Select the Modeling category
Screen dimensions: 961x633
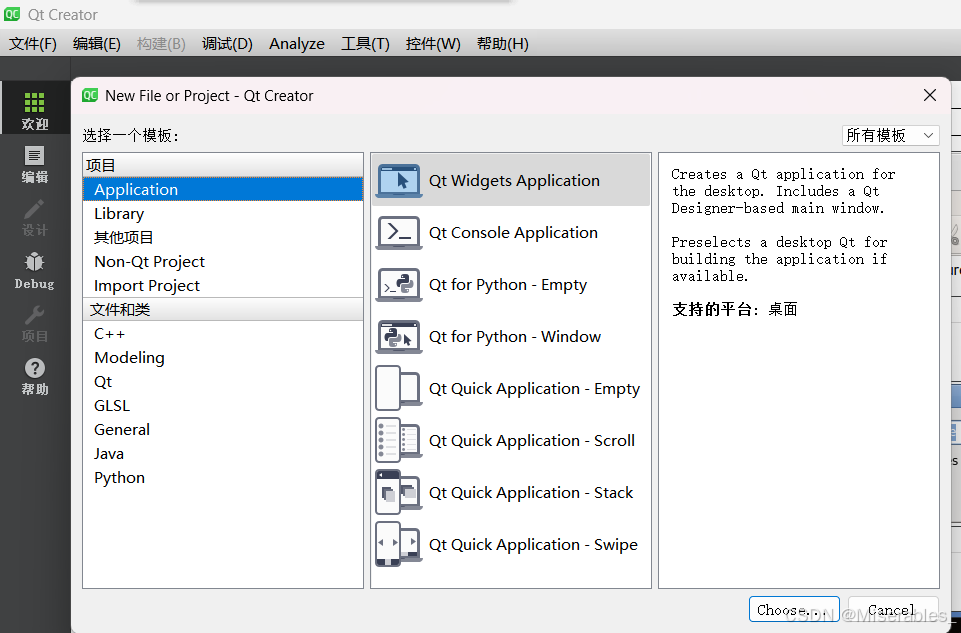point(223,357)
